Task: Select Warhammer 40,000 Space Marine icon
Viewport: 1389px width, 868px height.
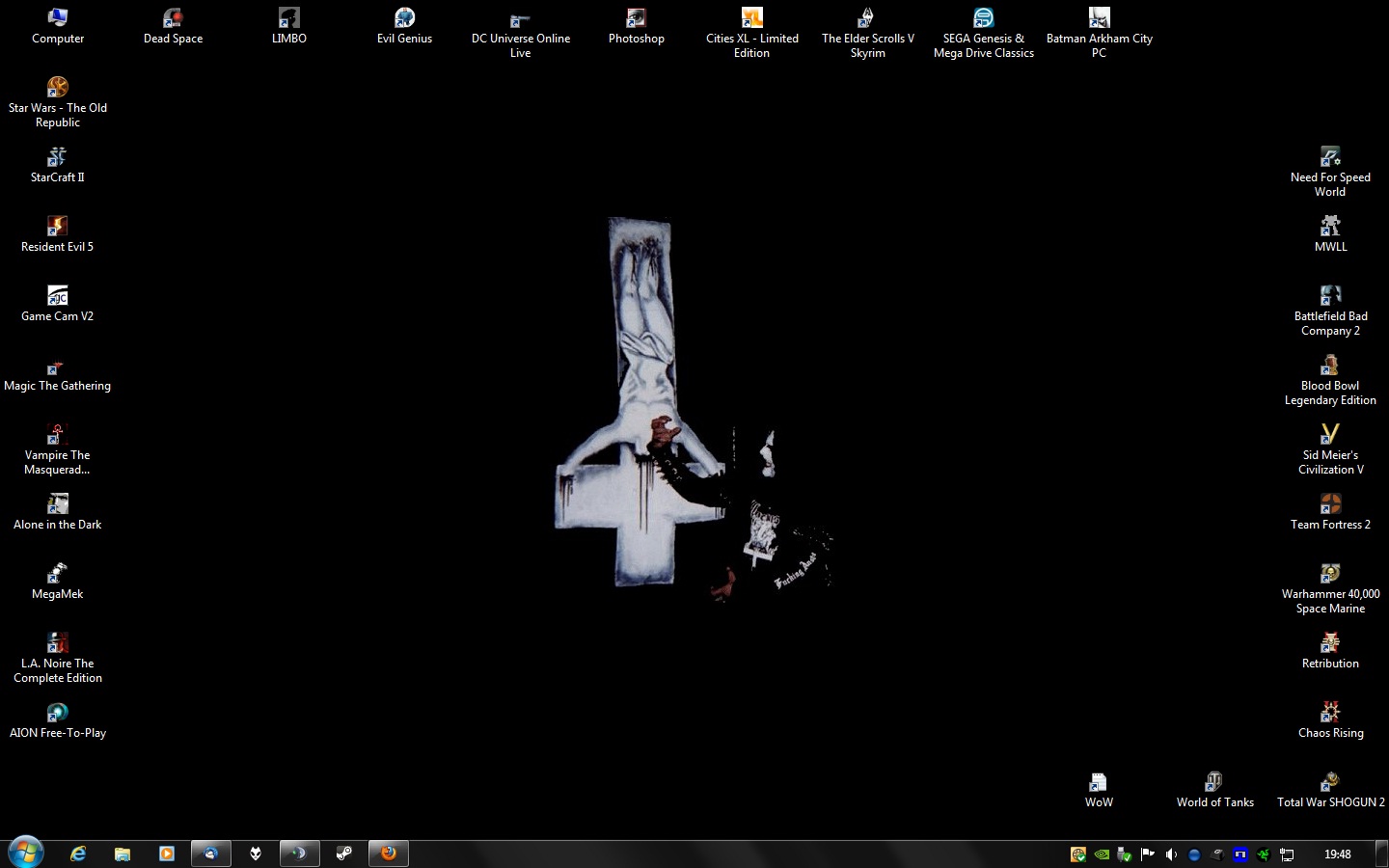Action: click(1330, 588)
